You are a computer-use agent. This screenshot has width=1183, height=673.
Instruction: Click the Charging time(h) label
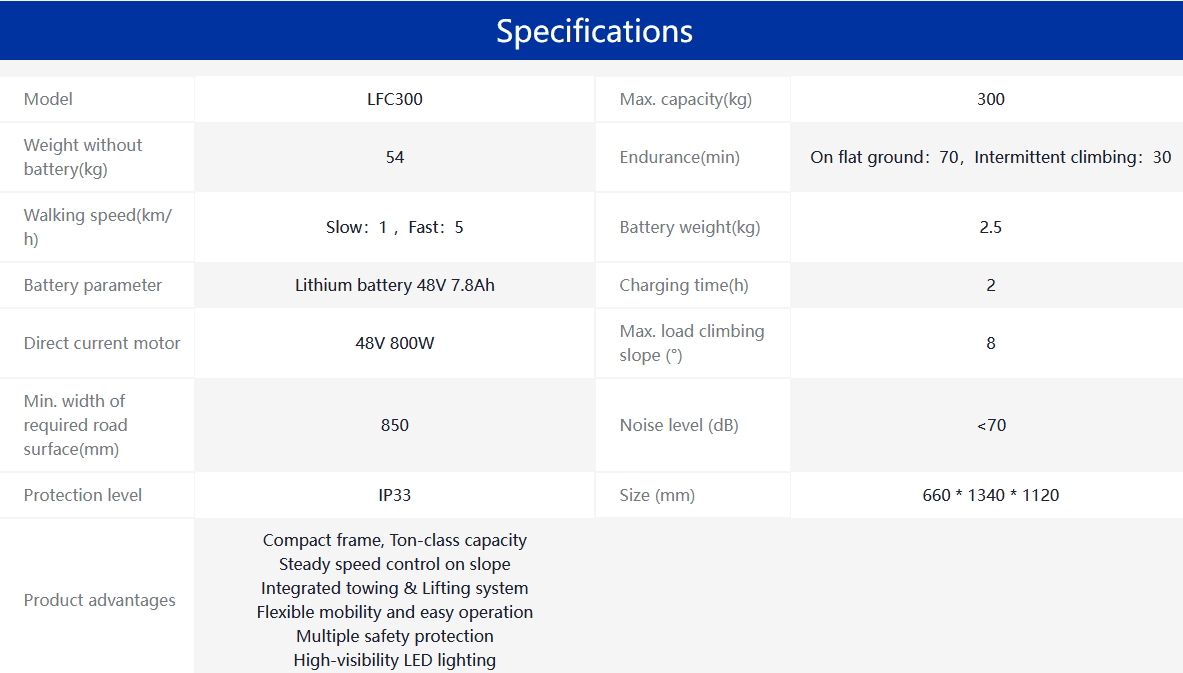point(683,285)
